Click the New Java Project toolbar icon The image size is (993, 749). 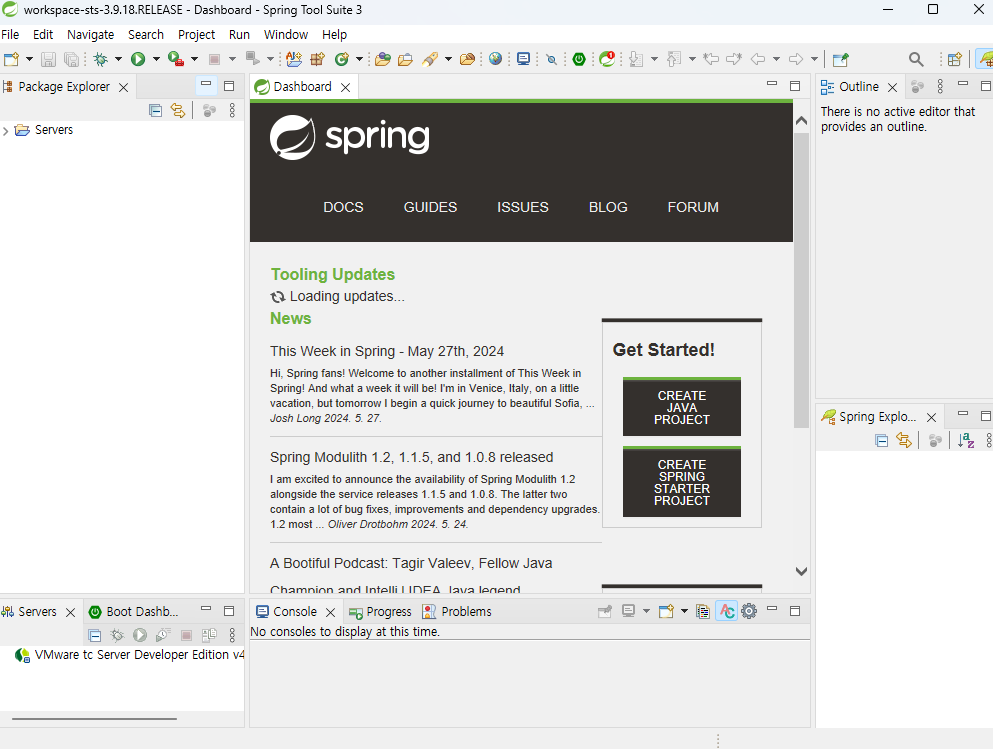[294, 60]
